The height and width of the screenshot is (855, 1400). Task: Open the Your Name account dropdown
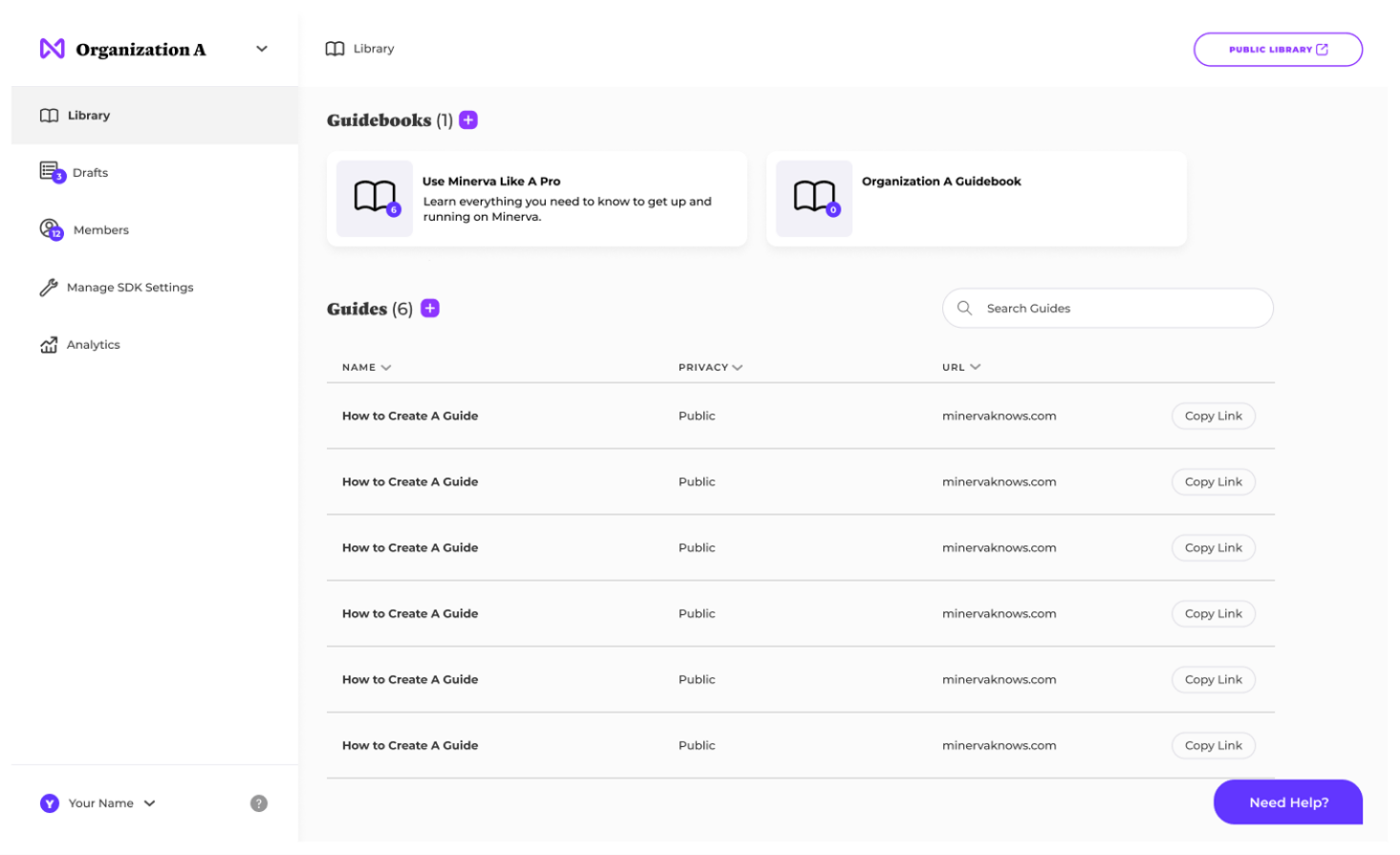[98, 803]
